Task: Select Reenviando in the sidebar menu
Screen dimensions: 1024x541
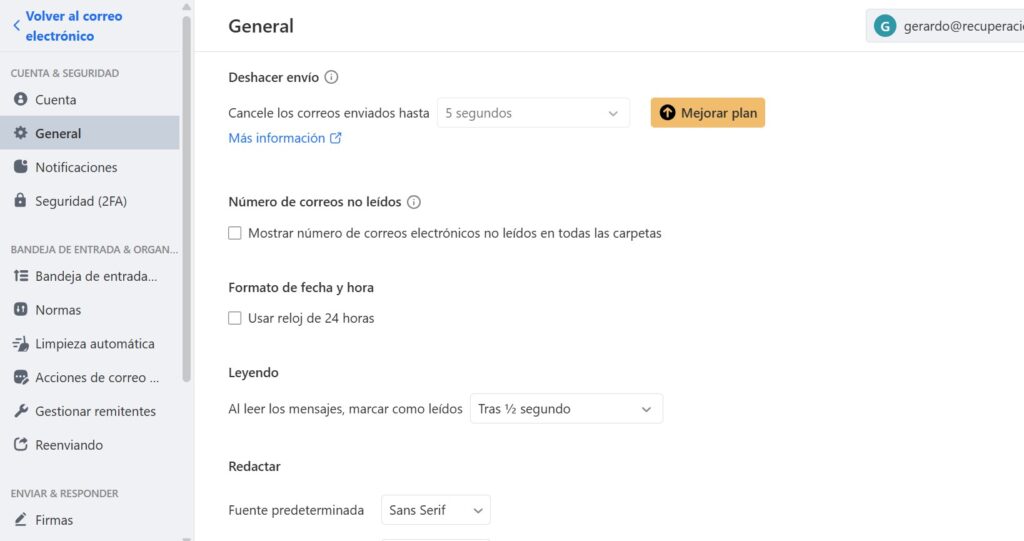Action: pyautogui.click(x=69, y=445)
